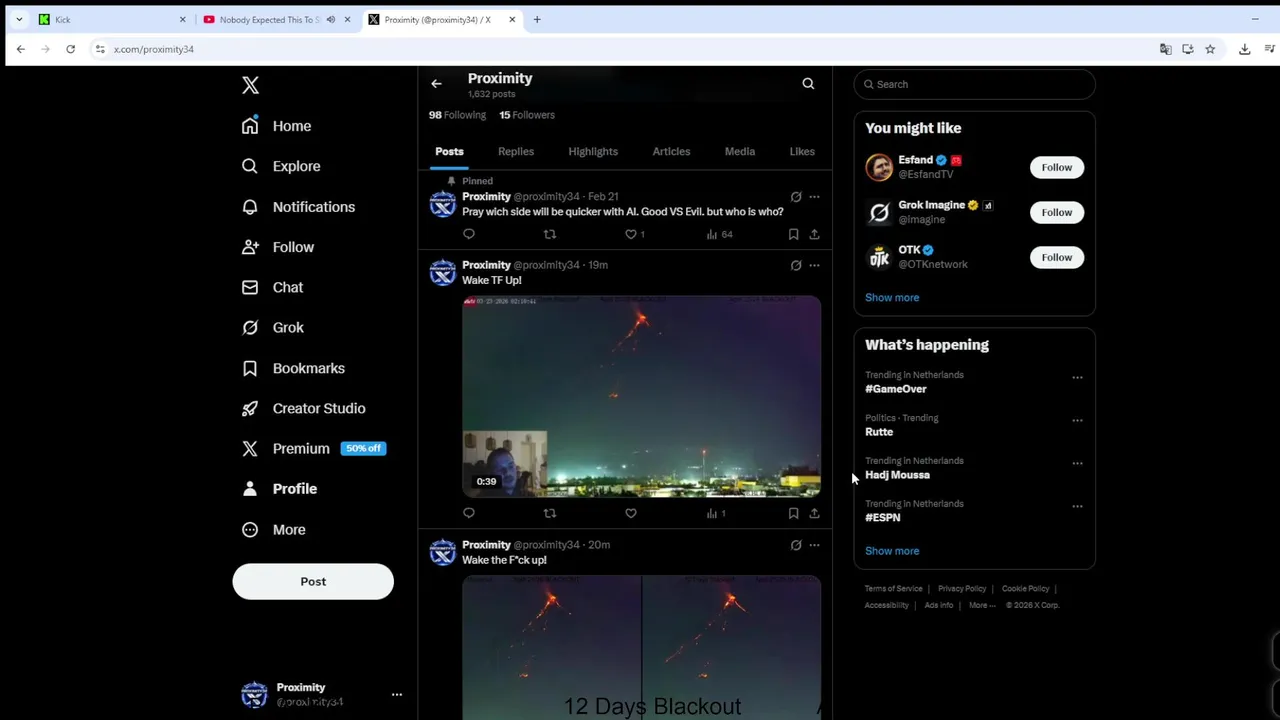Open more options for Rutte trend
1280x720 pixels.
tap(1077, 421)
